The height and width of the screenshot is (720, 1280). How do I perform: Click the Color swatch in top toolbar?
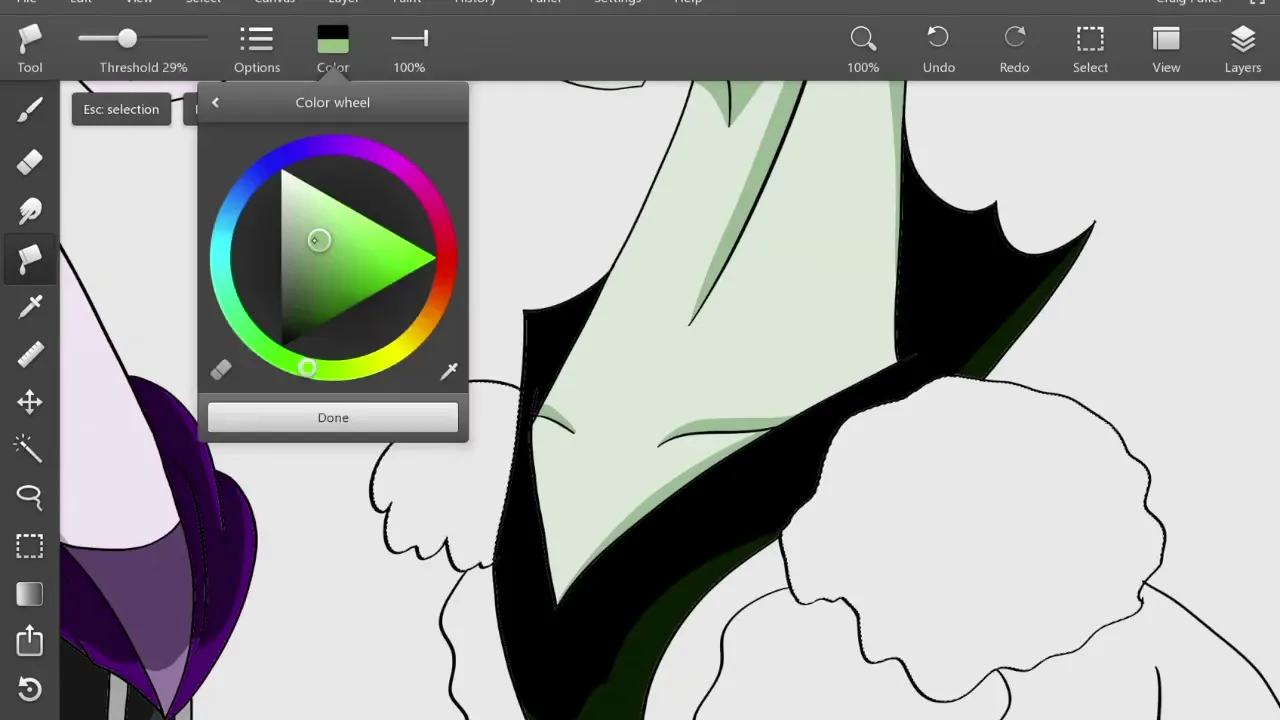333,40
